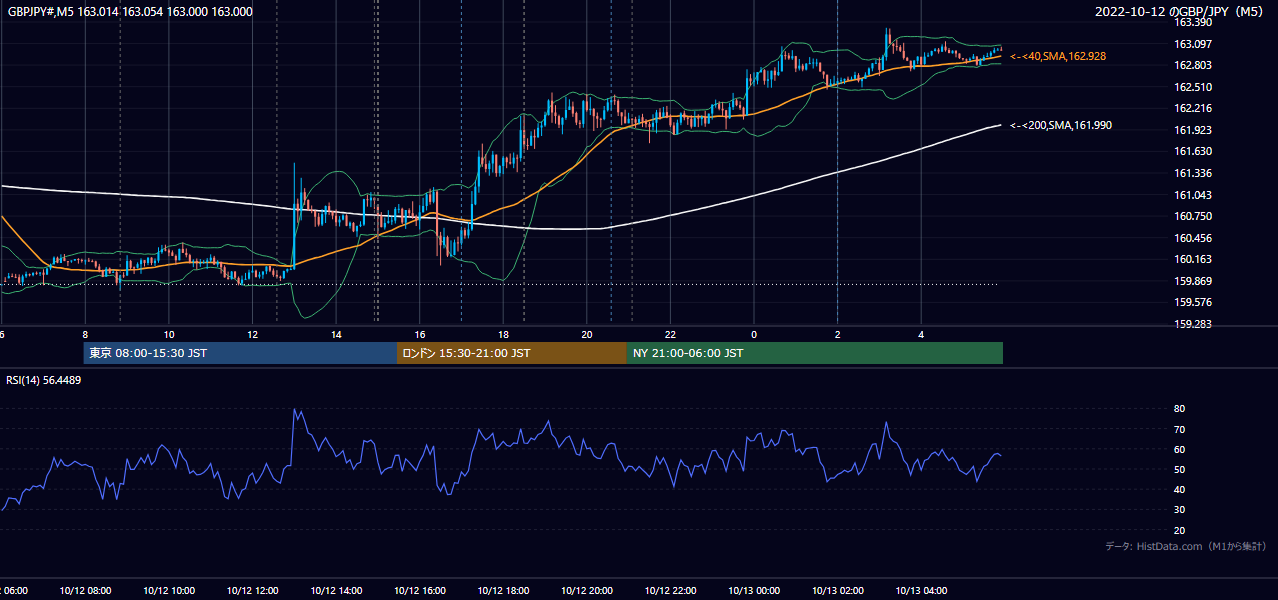Click price axis value 160.163
The height and width of the screenshot is (600, 1278).
1193,259
